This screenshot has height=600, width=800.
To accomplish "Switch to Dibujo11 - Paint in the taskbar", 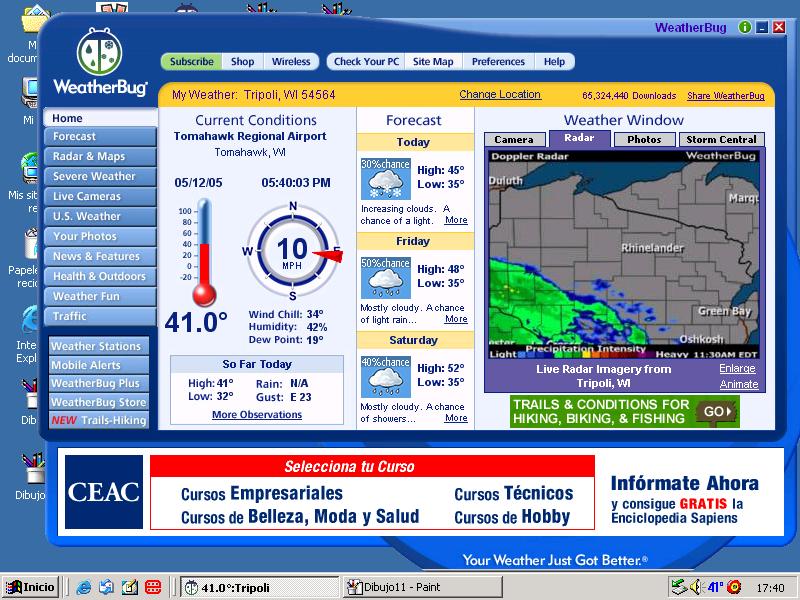I will coord(422,587).
